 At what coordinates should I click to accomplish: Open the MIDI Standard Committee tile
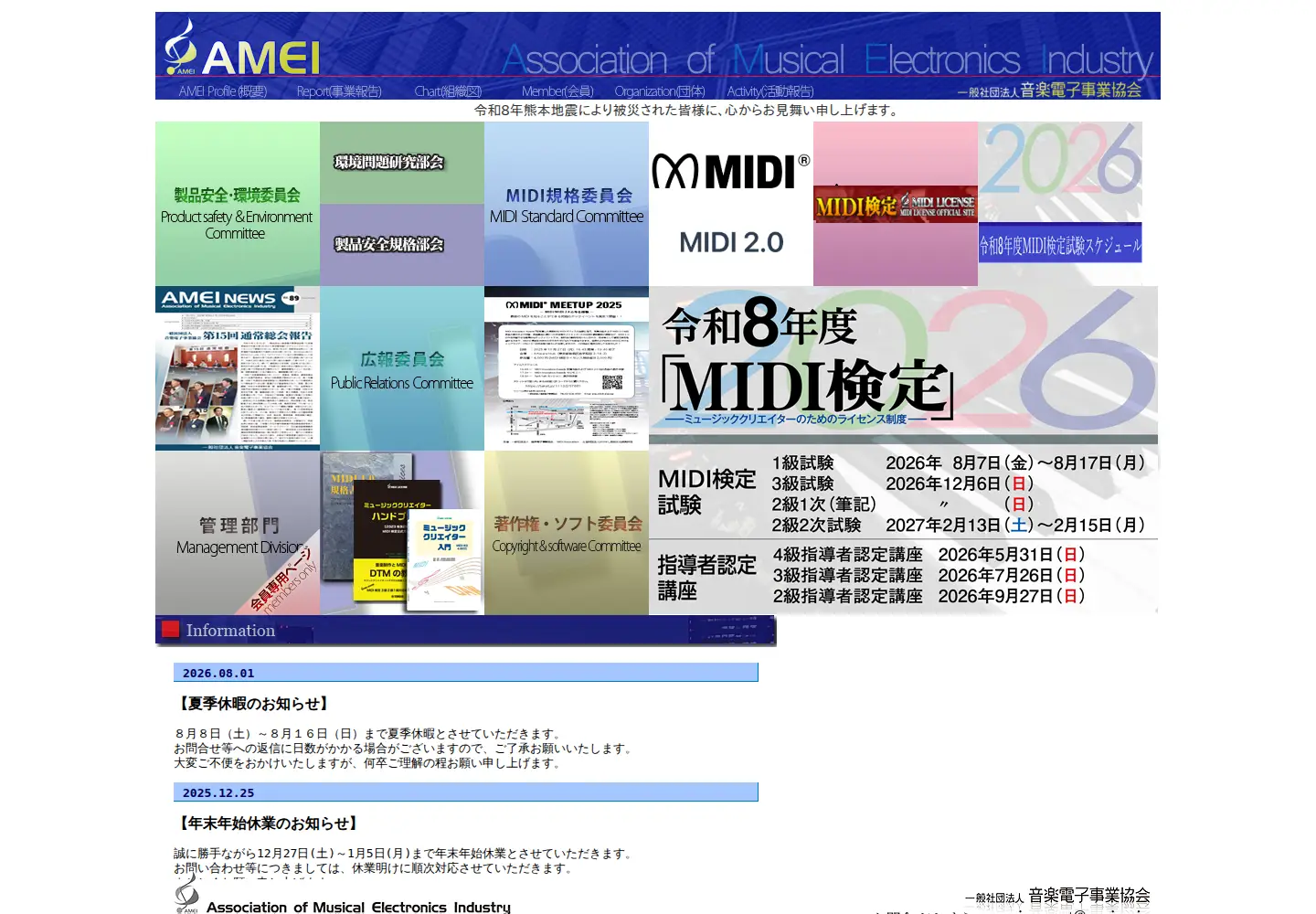567,204
